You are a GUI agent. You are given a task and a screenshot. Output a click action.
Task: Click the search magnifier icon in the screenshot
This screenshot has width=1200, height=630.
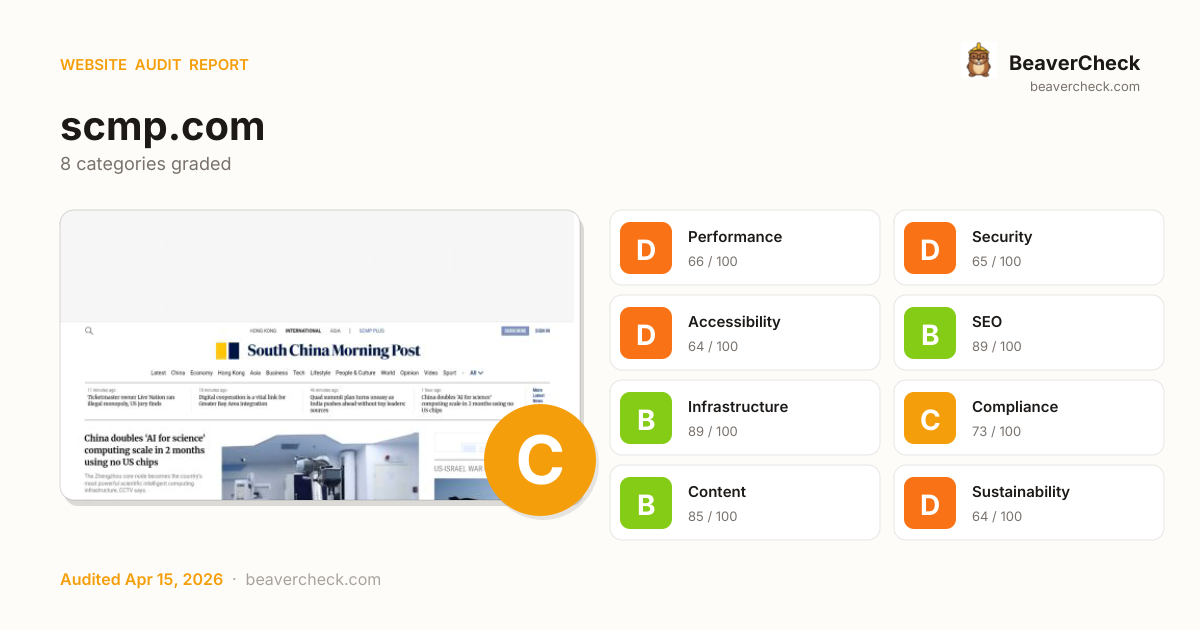click(89, 330)
